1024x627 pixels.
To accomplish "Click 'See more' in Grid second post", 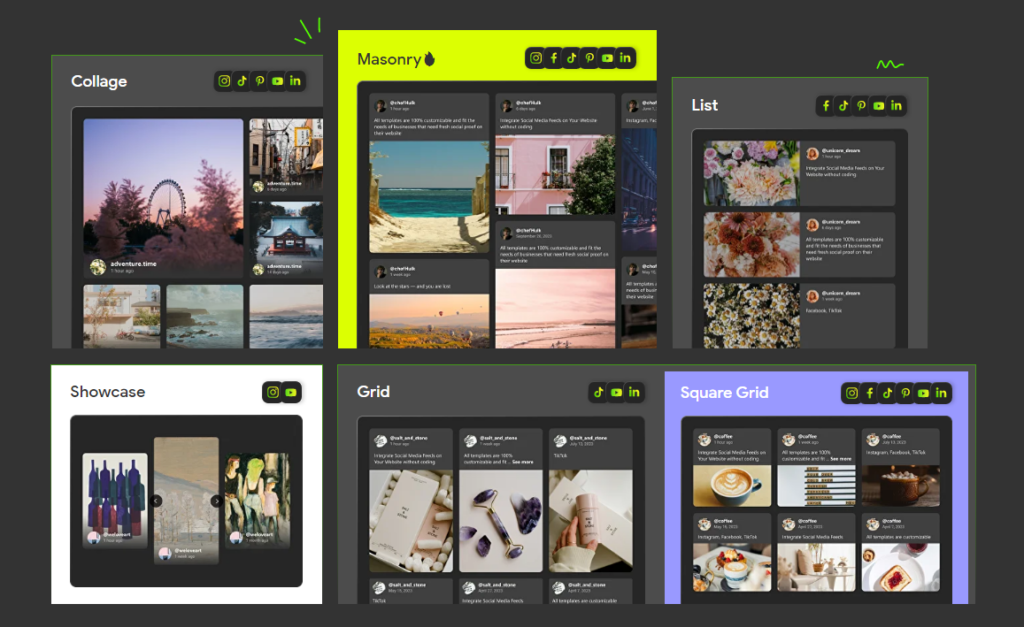I will [x=522, y=462].
